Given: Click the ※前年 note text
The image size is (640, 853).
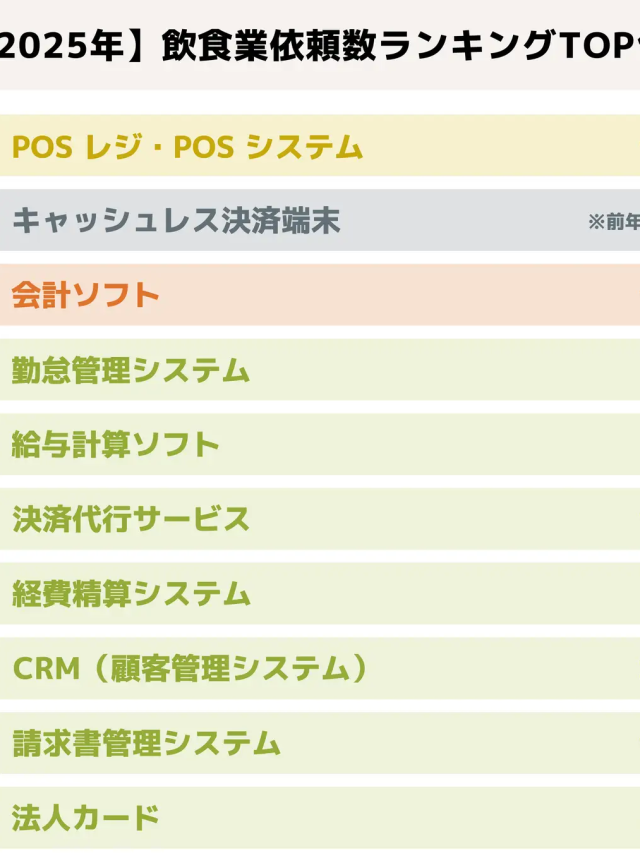Looking at the screenshot, I should coord(613,222).
